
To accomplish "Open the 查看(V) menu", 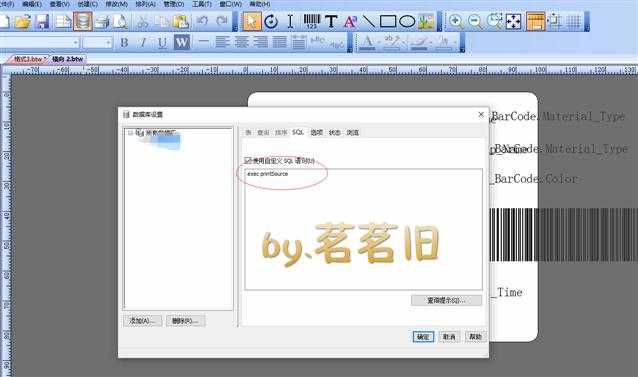I will pyautogui.click(x=59, y=4).
